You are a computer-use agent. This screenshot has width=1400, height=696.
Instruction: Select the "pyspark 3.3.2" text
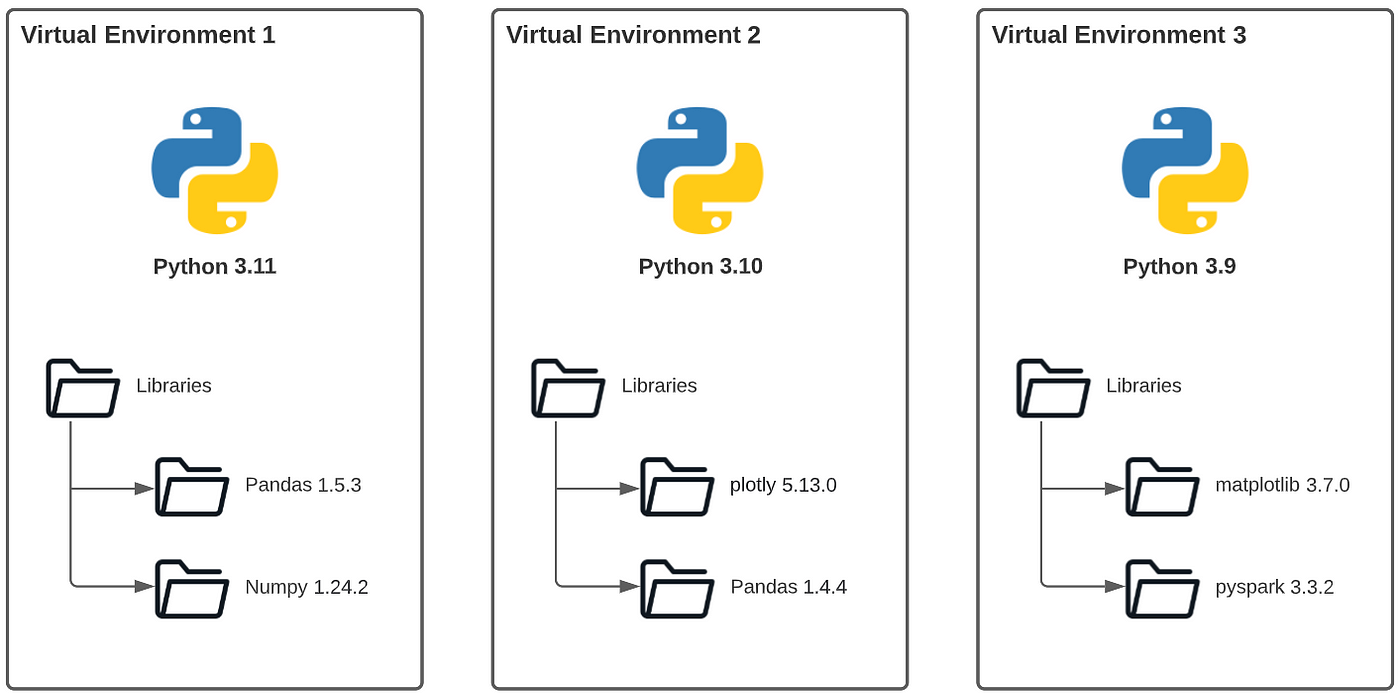point(1275,588)
